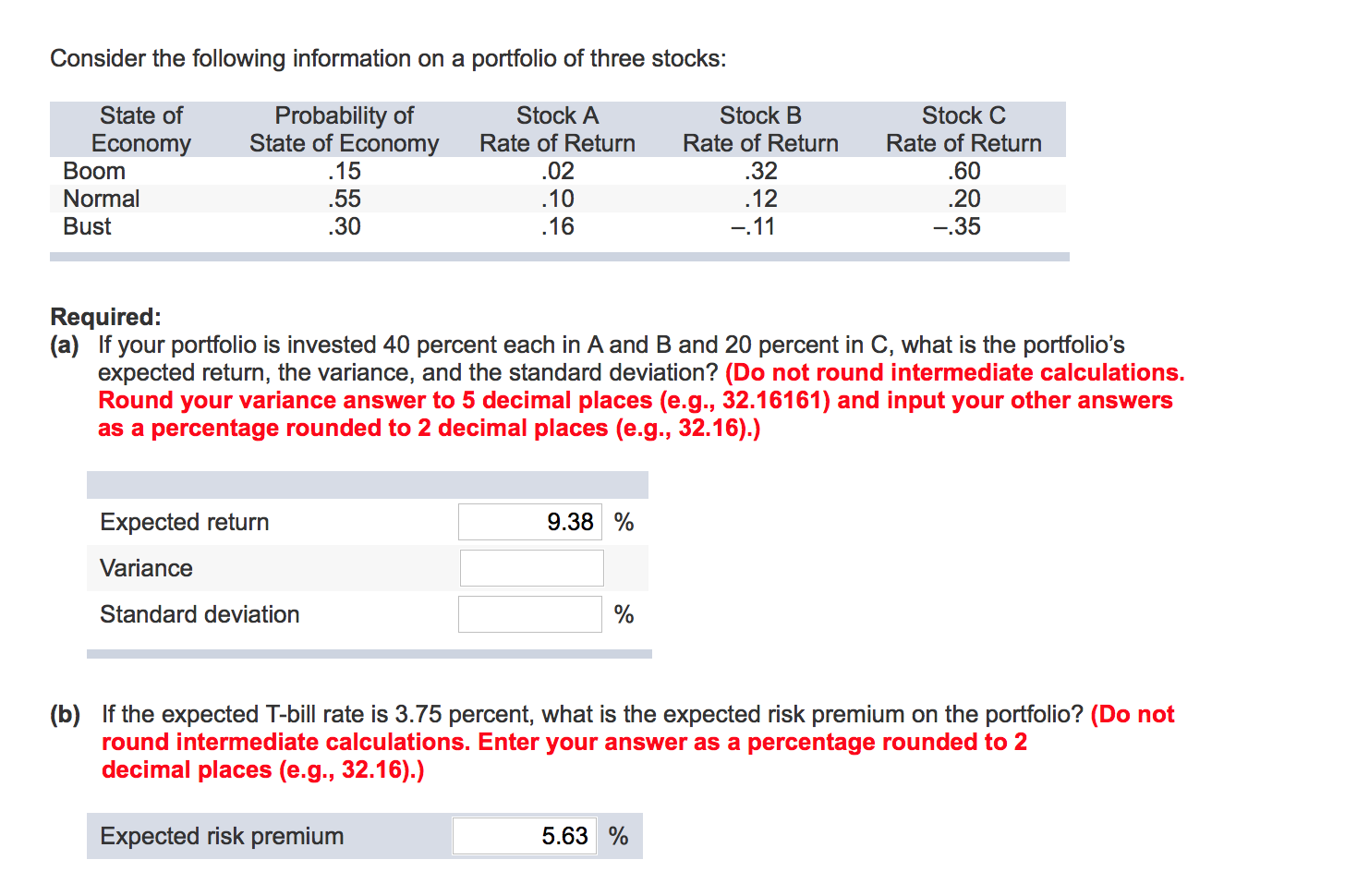Screen dimensions: 1345x896
Task: Select the Standard deviation input box
Action: tap(529, 613)
